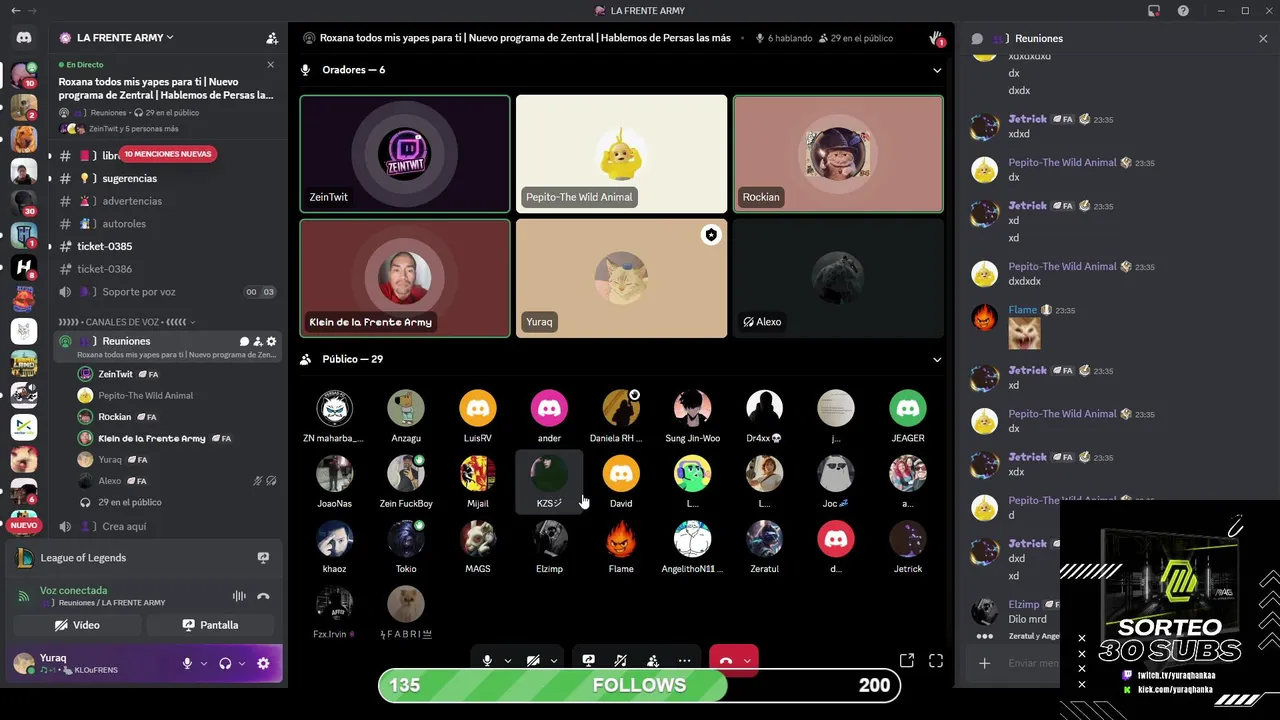The width and height of the screenshot is (1280, 720).
Task: Pop out the stage window
Action: click(907, 661)
